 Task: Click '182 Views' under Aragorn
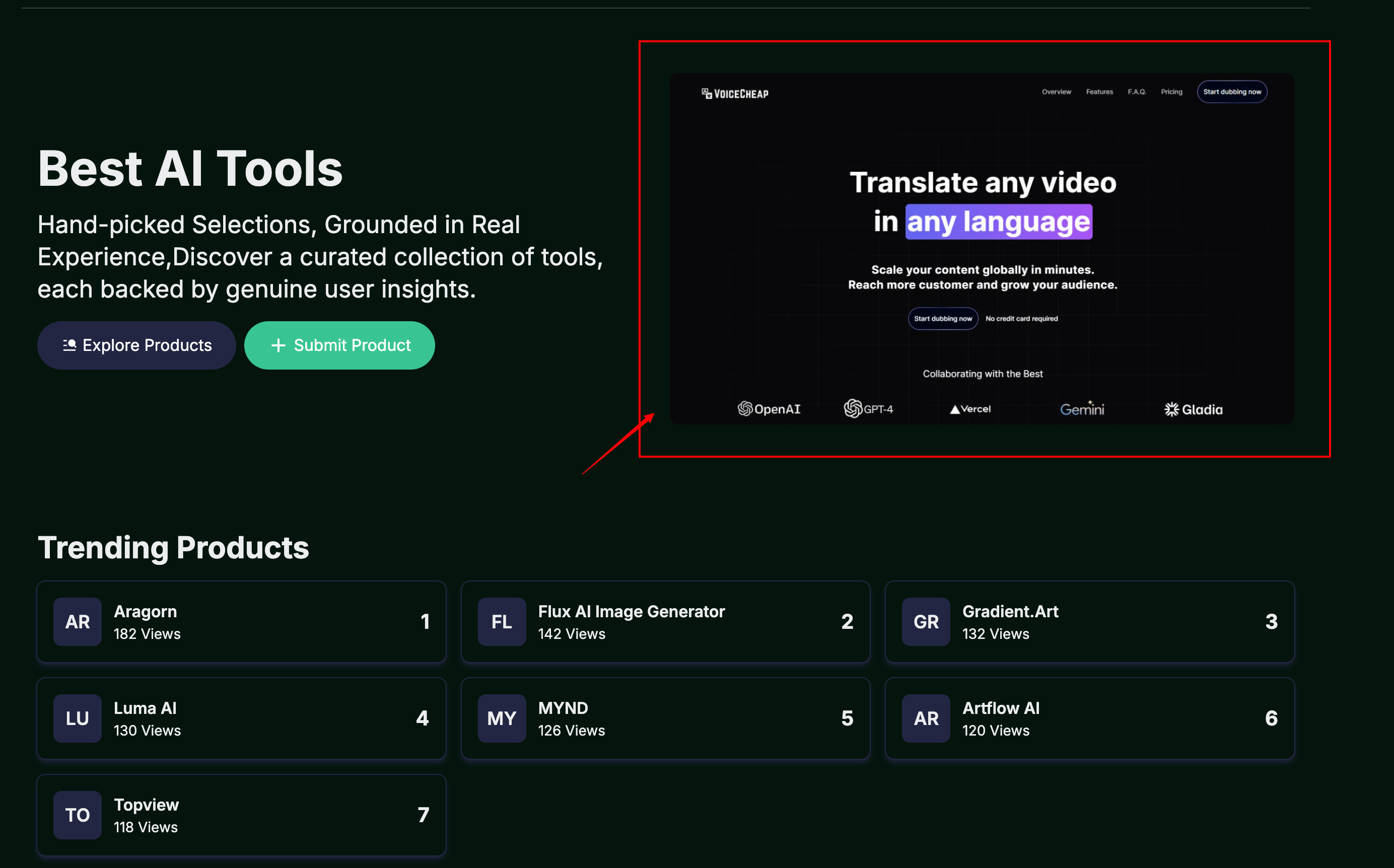pos(147,634)
